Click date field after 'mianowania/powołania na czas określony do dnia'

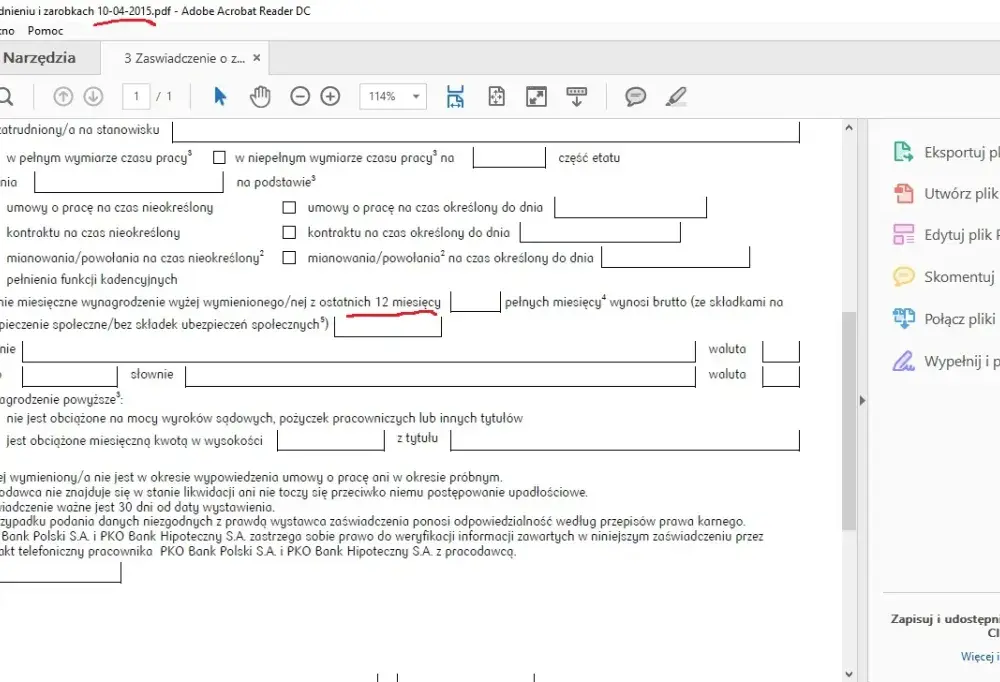[x=675, y=257]
